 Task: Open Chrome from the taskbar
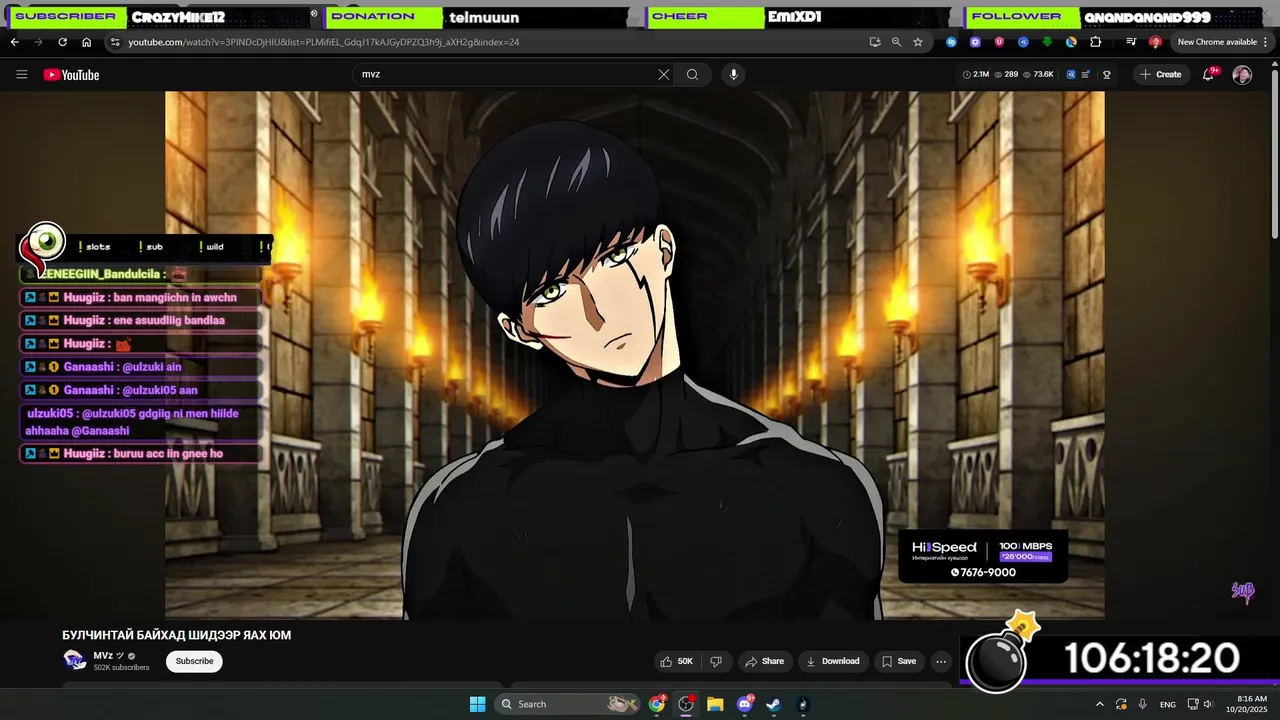[656, 704]
